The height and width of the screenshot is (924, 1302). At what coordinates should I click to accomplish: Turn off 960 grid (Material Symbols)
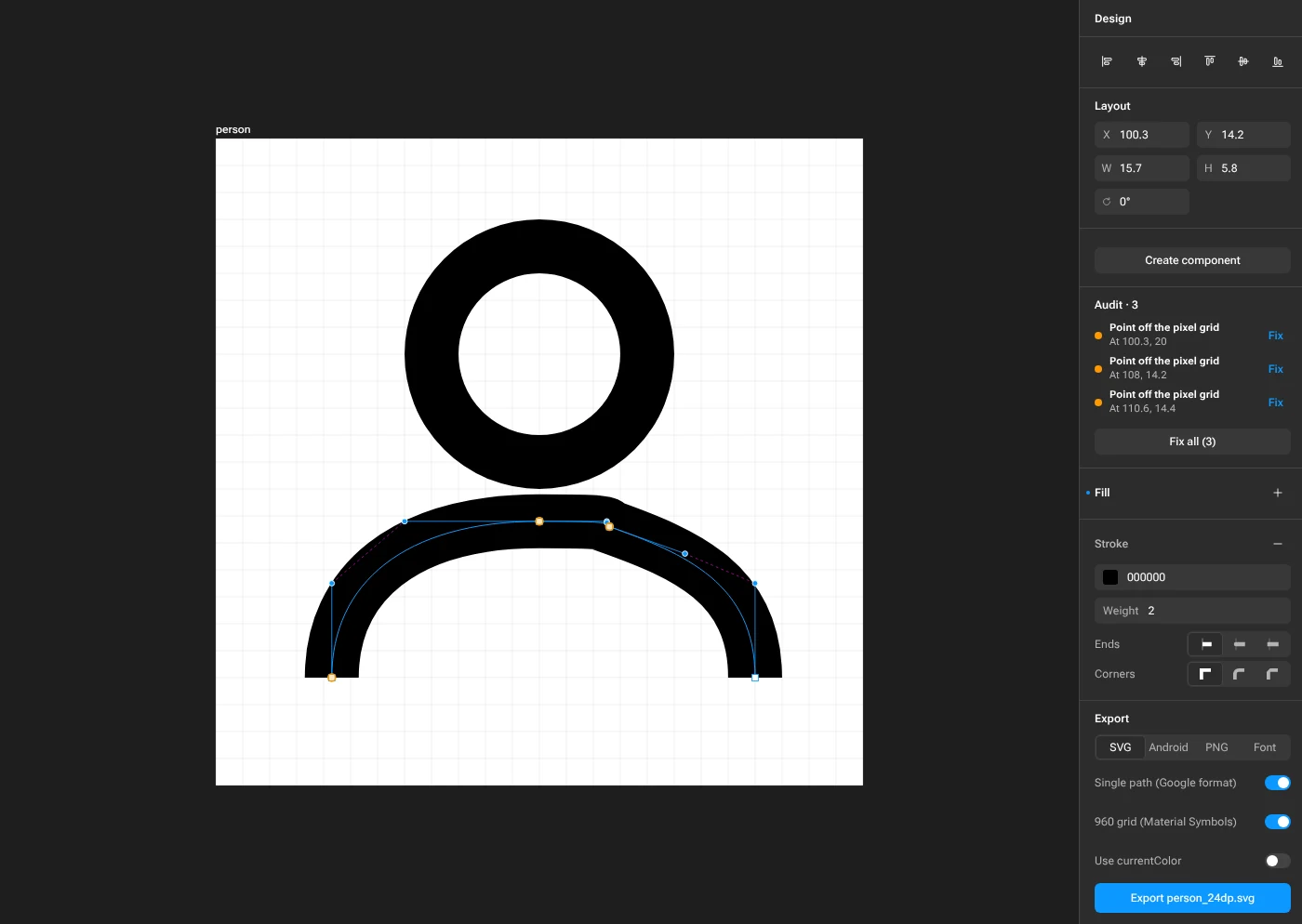pos(1278,822)
